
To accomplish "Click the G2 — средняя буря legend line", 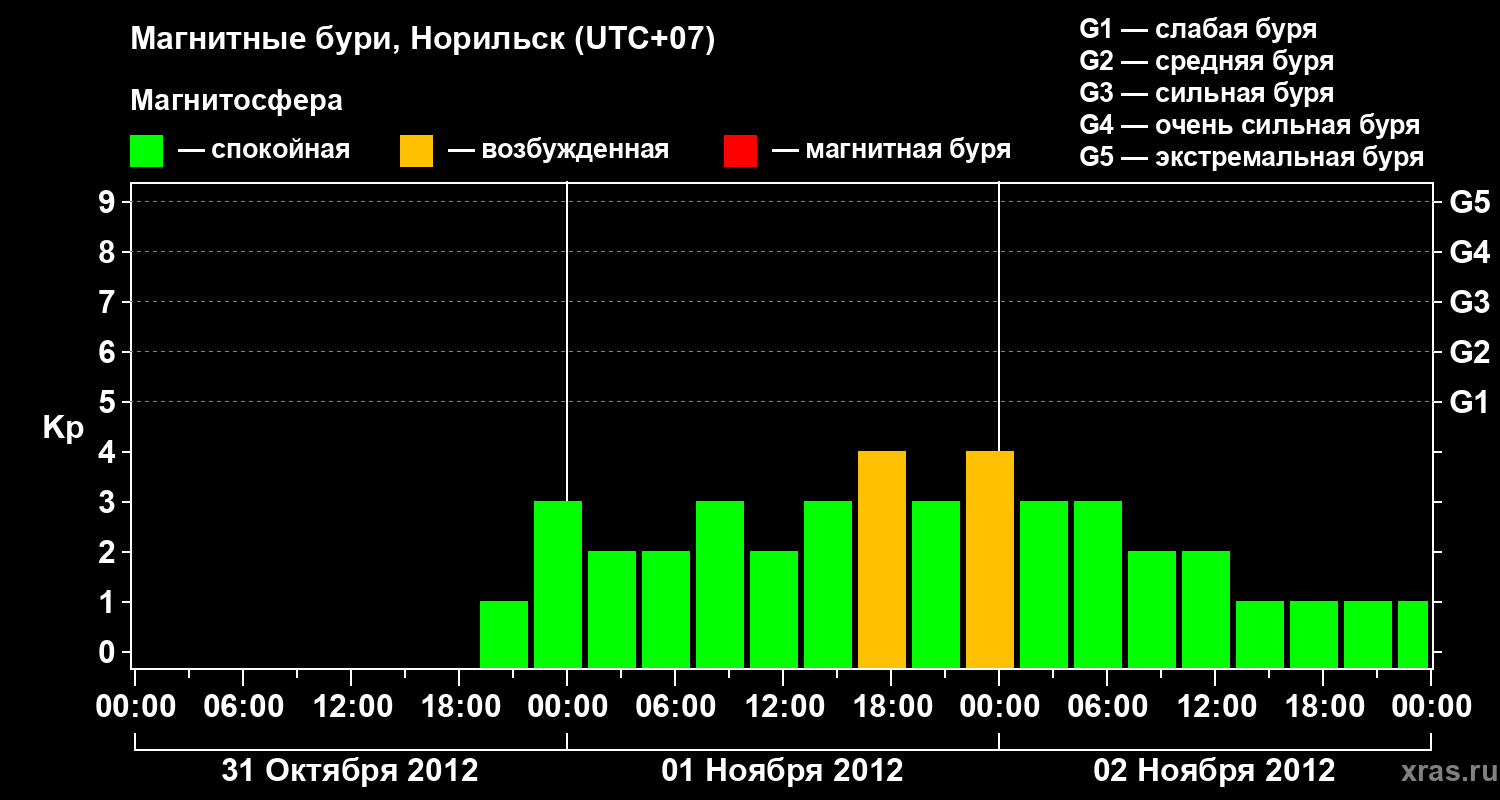I will tap(1207, 61).
